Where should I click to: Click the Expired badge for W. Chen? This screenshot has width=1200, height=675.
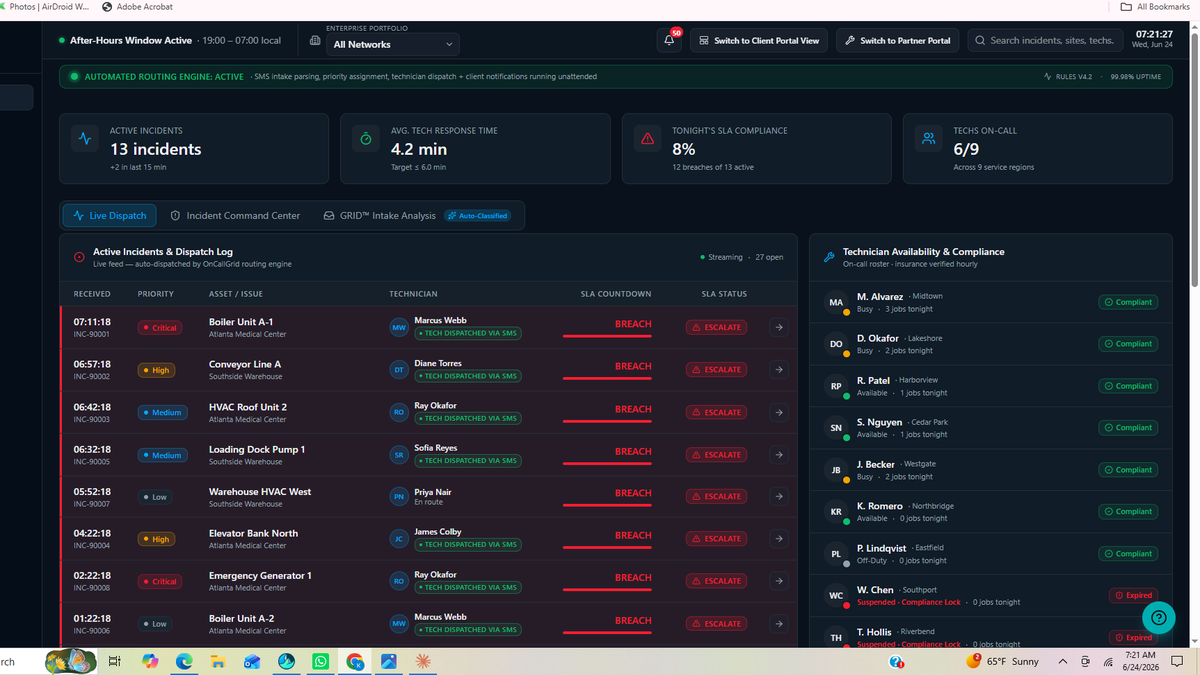click(x=1133, y=595)
